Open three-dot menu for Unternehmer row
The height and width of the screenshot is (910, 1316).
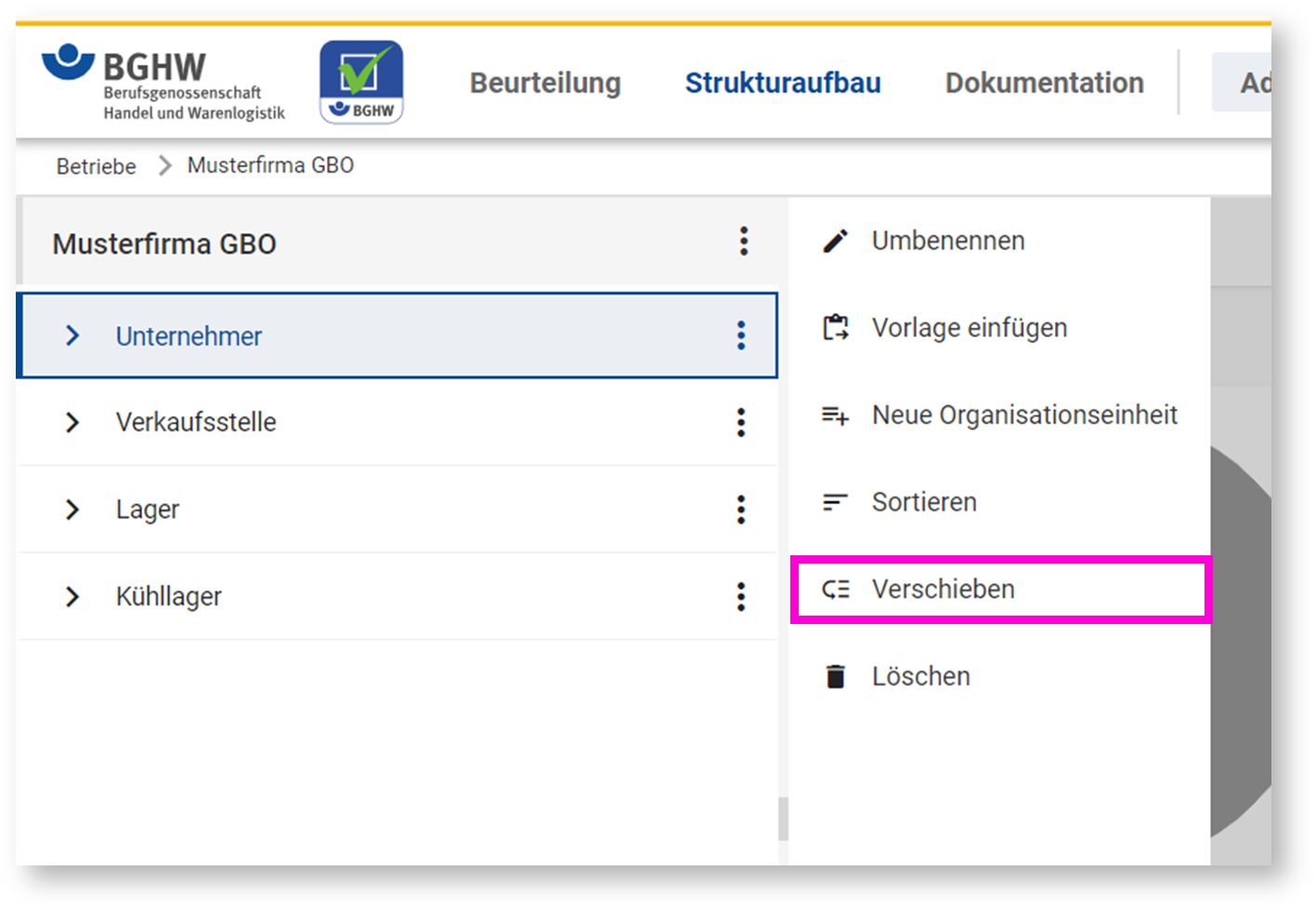(x=740, y=335)
